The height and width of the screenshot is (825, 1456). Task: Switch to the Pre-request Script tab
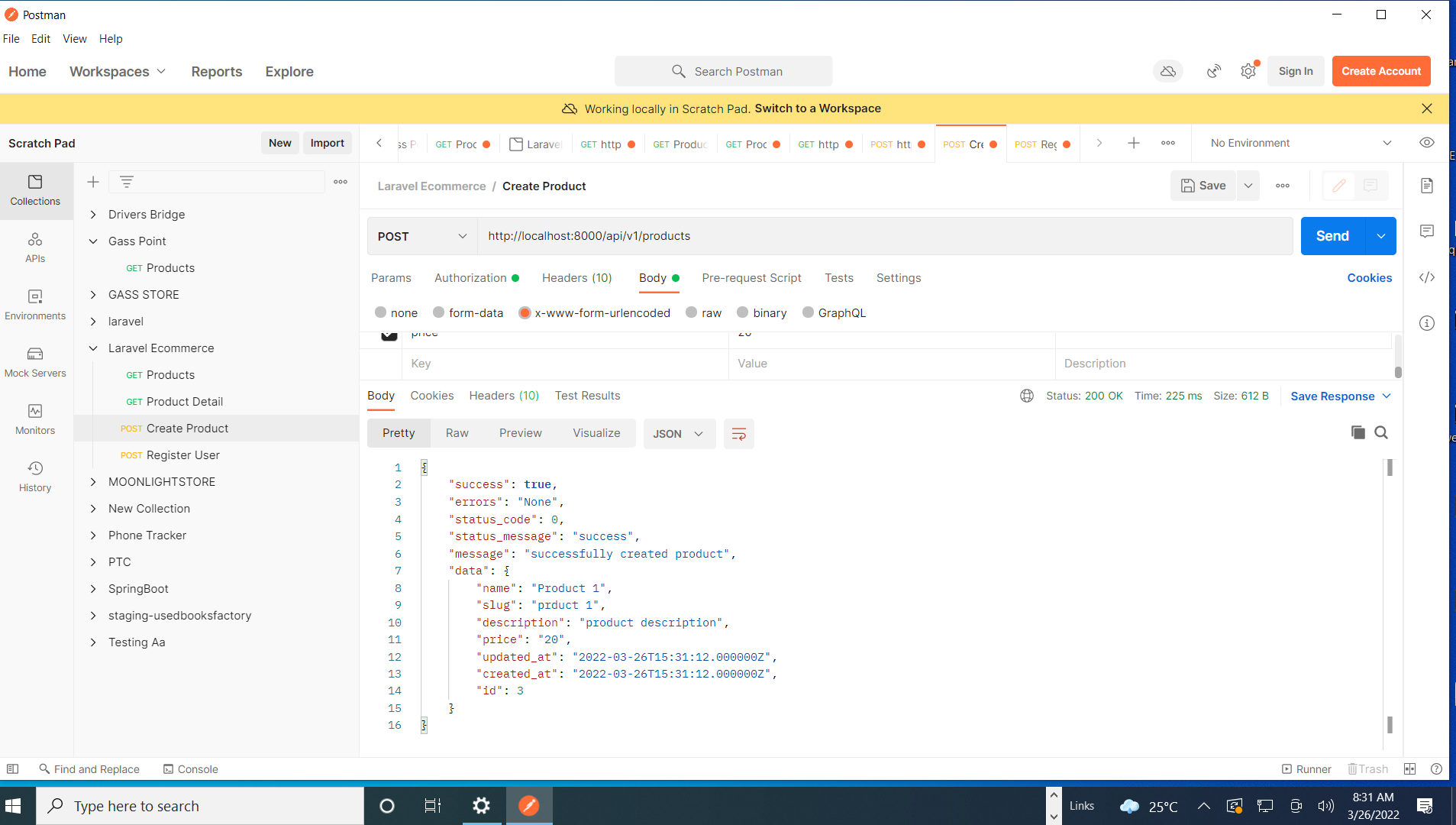click(751, 278)
